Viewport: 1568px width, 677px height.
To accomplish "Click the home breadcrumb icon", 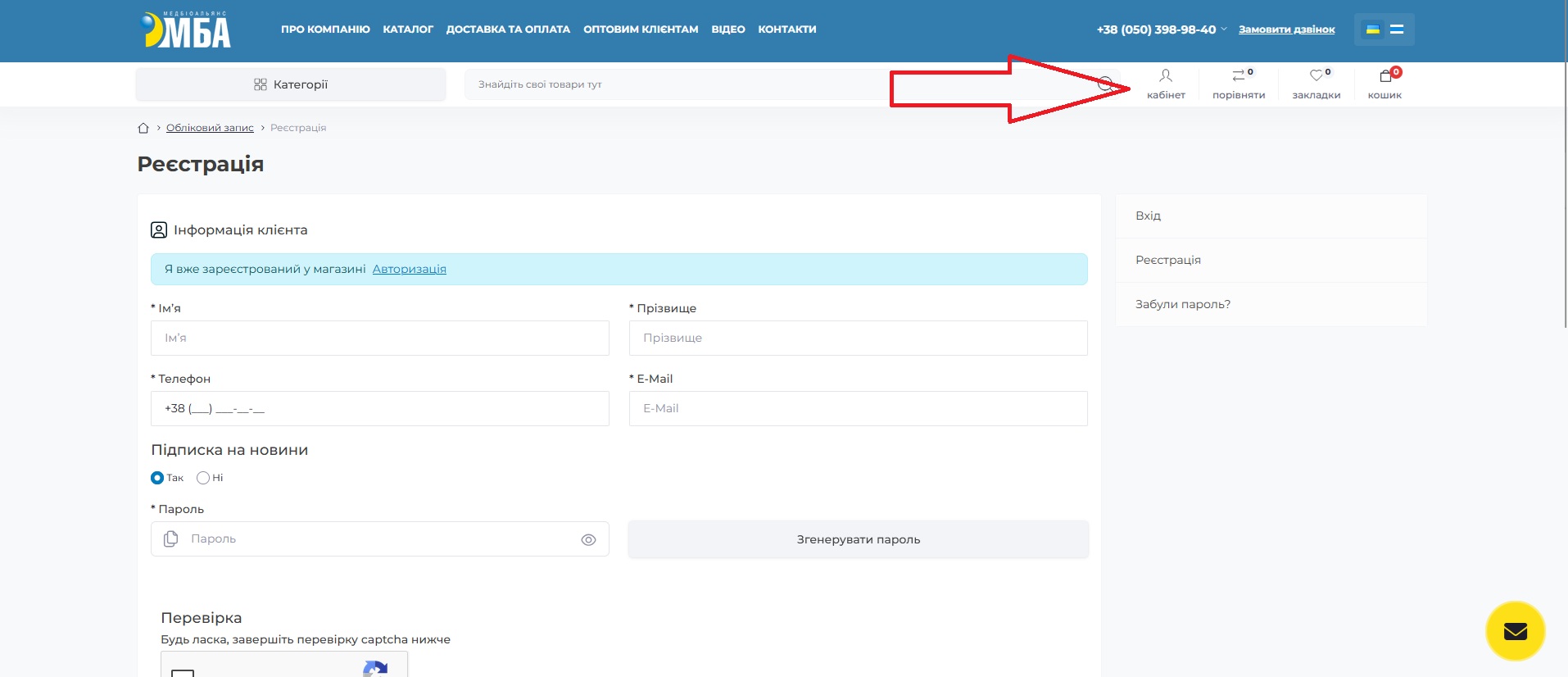I will [x=143, y=128].
